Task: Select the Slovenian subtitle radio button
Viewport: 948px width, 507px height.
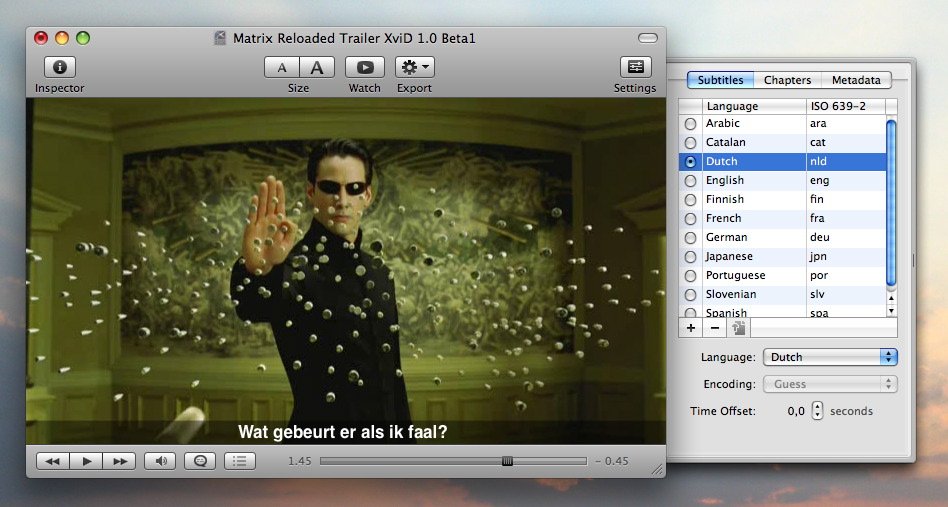Action: [x=690, y=295]
